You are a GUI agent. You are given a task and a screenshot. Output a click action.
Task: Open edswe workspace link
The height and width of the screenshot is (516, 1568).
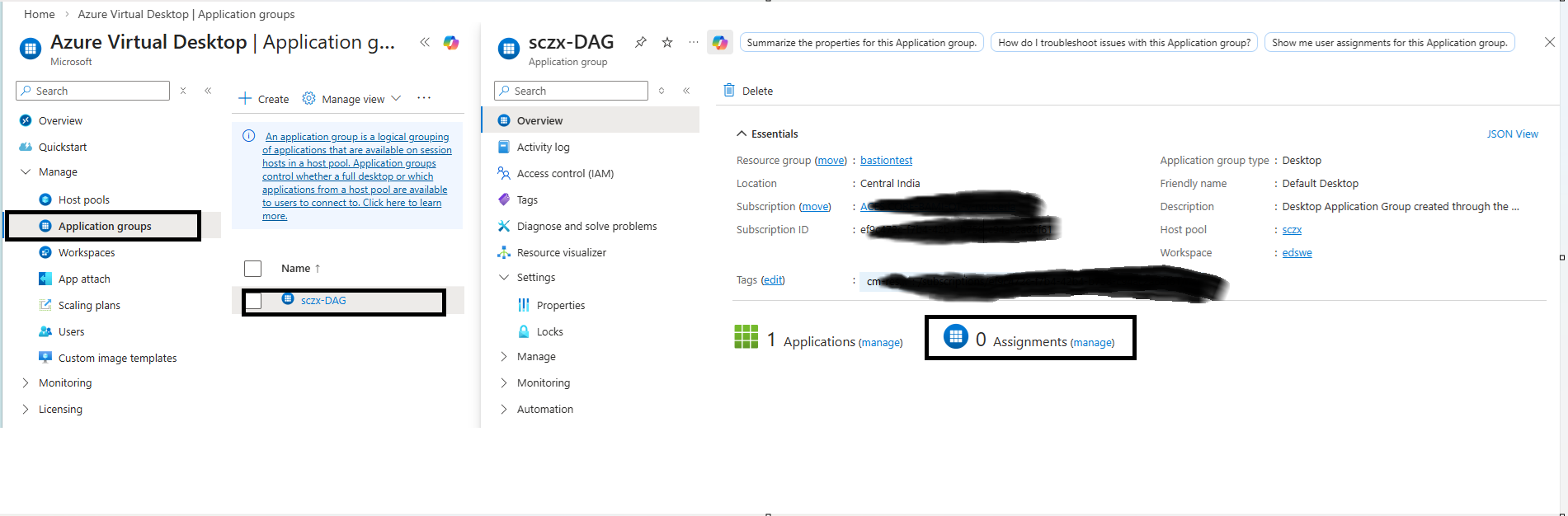1297,252
